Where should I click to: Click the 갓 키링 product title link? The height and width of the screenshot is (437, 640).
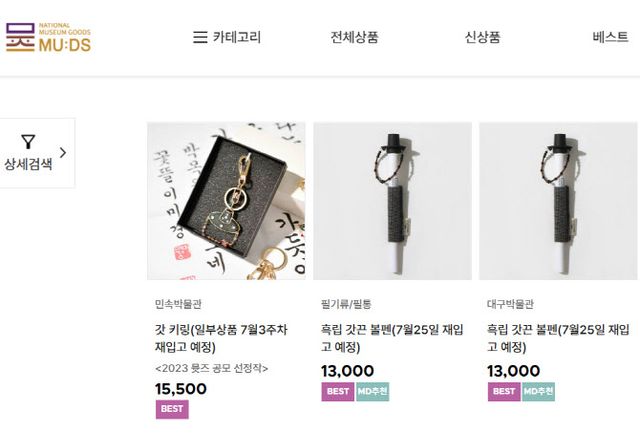click(x=221, y=338)
